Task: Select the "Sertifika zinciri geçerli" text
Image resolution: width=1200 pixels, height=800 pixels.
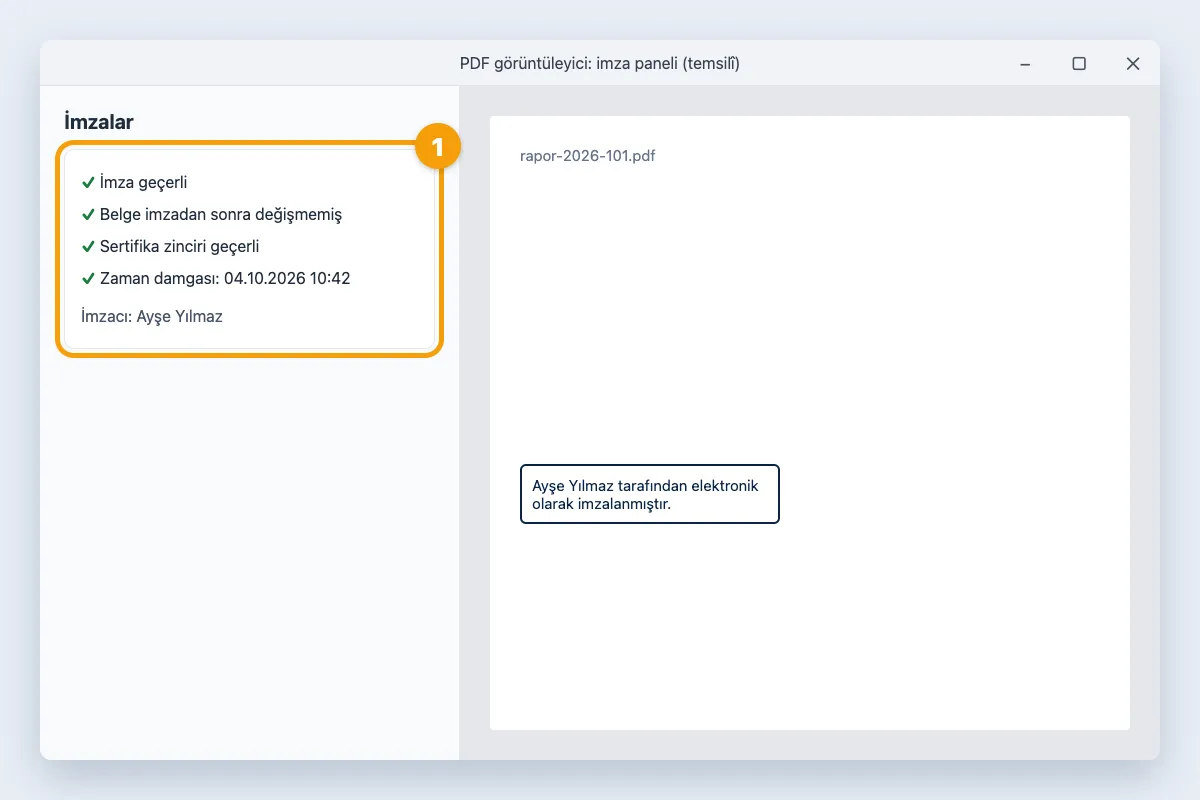Action: tap(180, 247)
